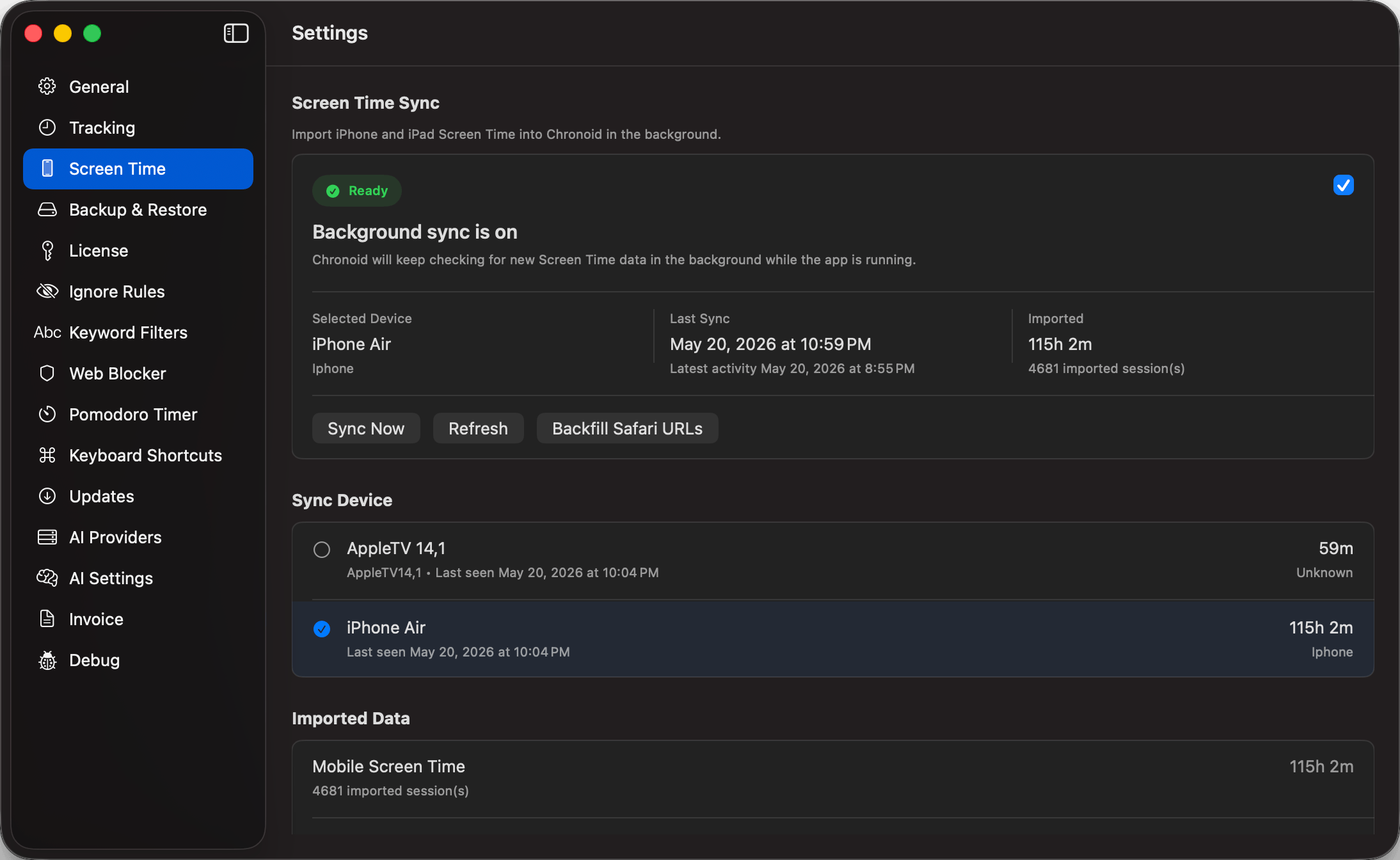Select the iPhone Air radio button

tap(322, 629)
